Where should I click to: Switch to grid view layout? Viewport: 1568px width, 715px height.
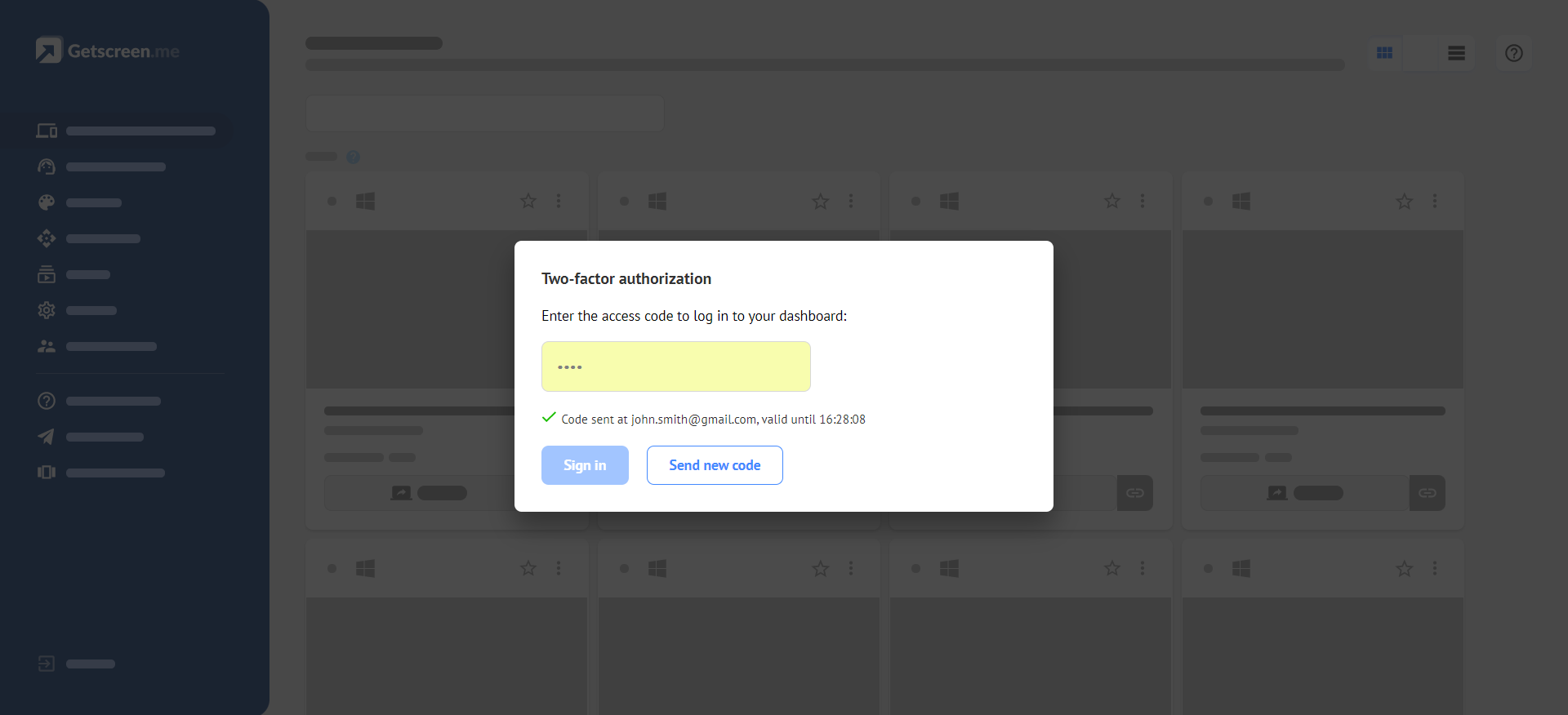(1384, 53)
